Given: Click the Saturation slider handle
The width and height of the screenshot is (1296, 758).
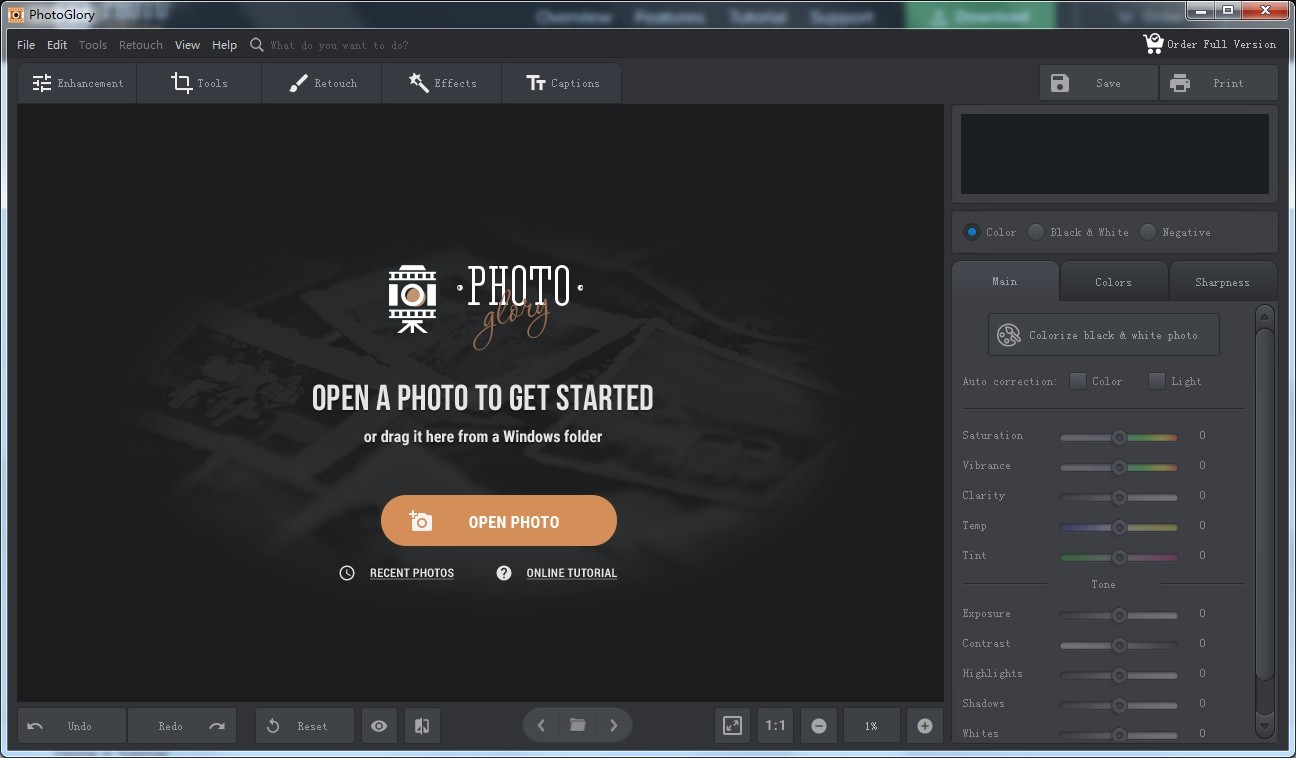Looking at the screenshot, I should tap(1119, 436).
